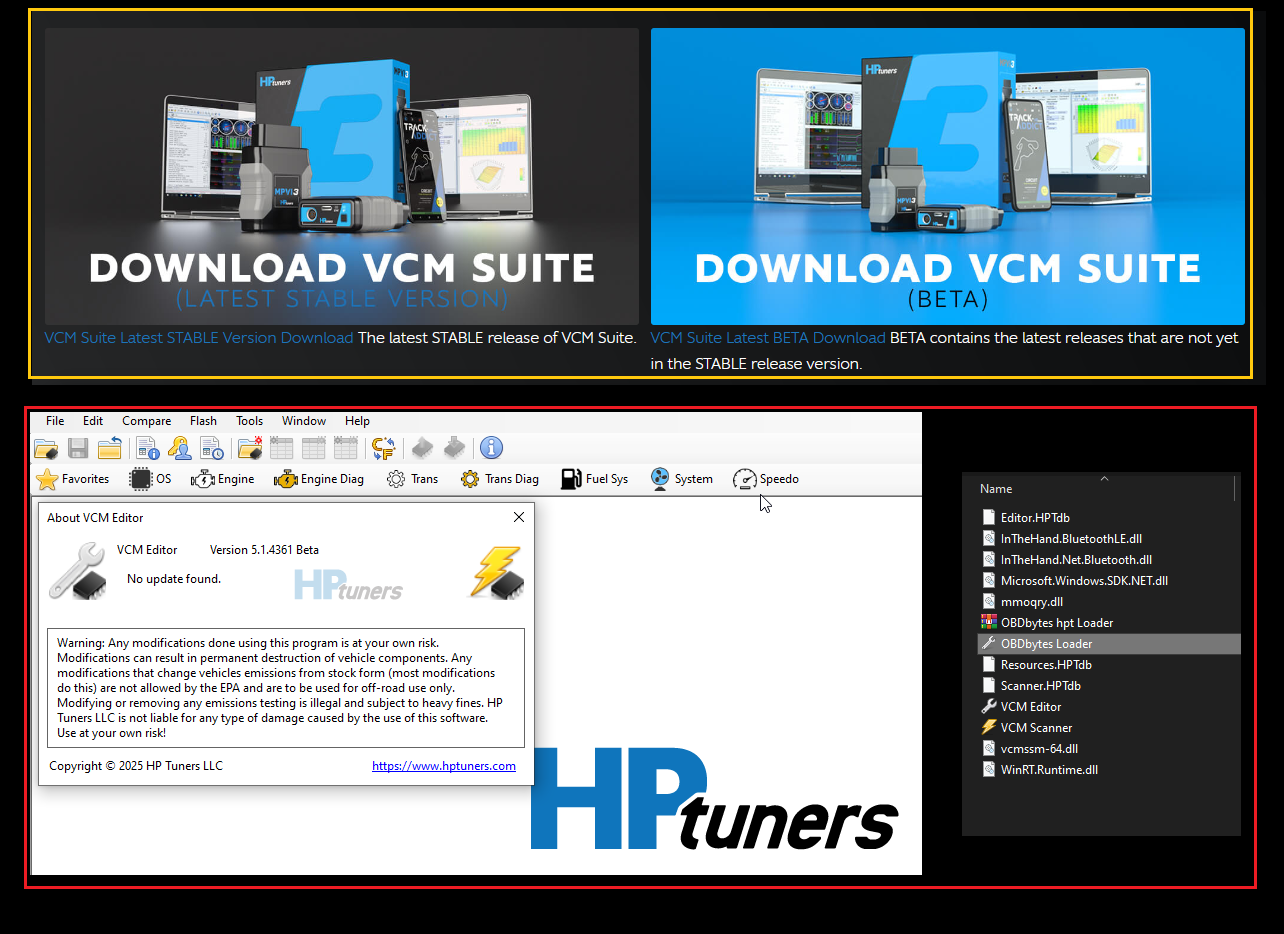This screenshot has height=934, width=1284.
Task: Open the Engine Diag section
Action: 319,479
